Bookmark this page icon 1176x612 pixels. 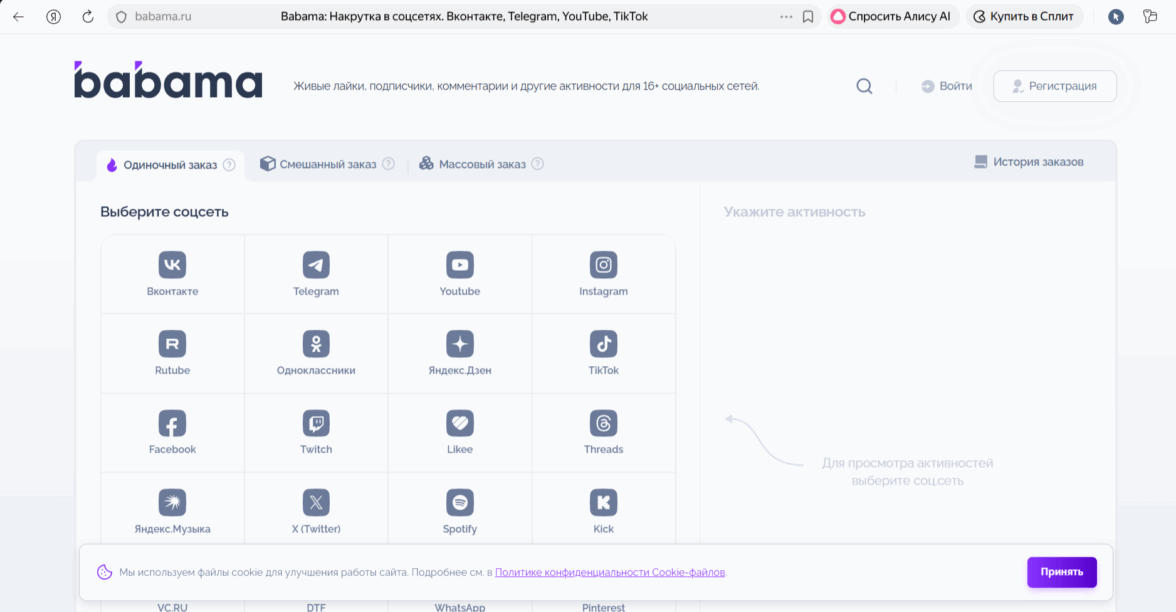808,16
